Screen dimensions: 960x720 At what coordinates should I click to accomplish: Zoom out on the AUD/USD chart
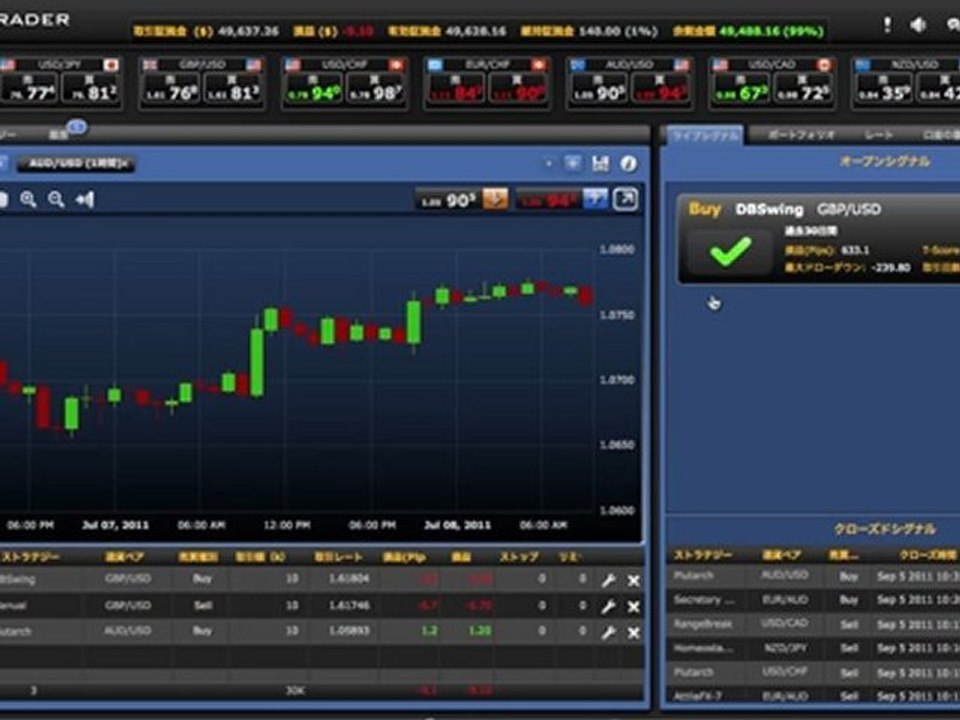56,199
